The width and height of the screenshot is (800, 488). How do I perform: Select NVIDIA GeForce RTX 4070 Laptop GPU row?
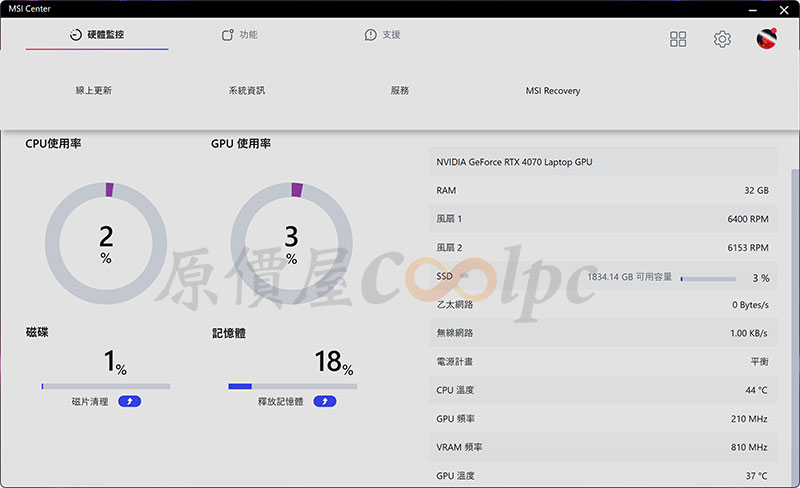[x=603, y=162]
